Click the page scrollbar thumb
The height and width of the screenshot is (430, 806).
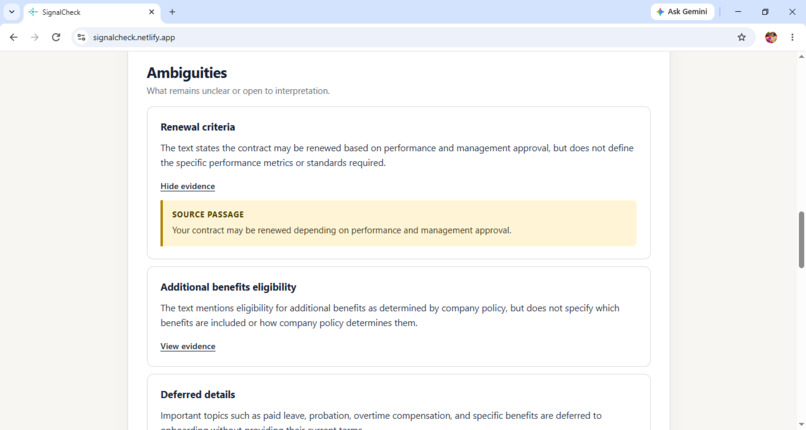coord(801,239)
